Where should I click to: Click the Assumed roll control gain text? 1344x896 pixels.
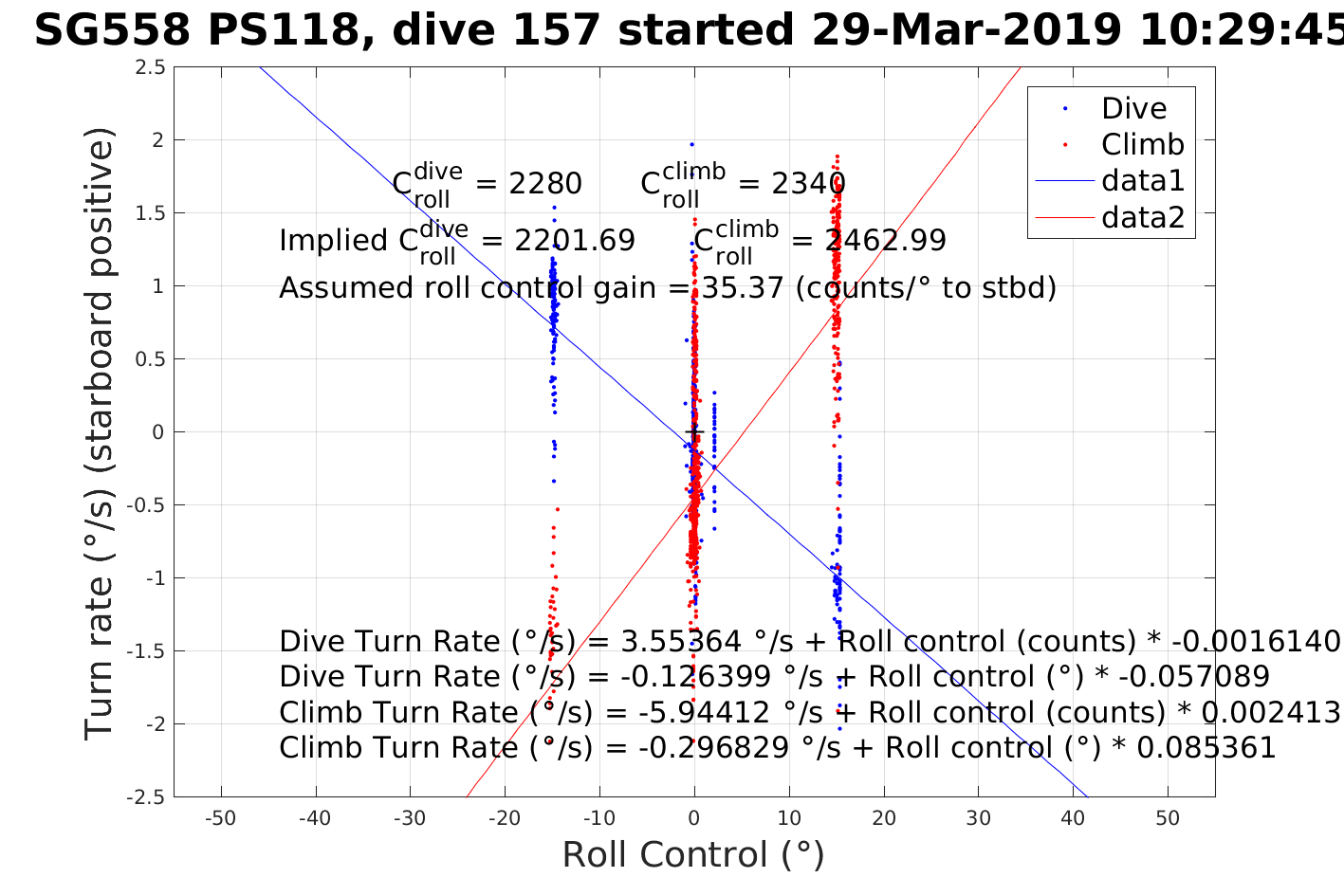667,287
